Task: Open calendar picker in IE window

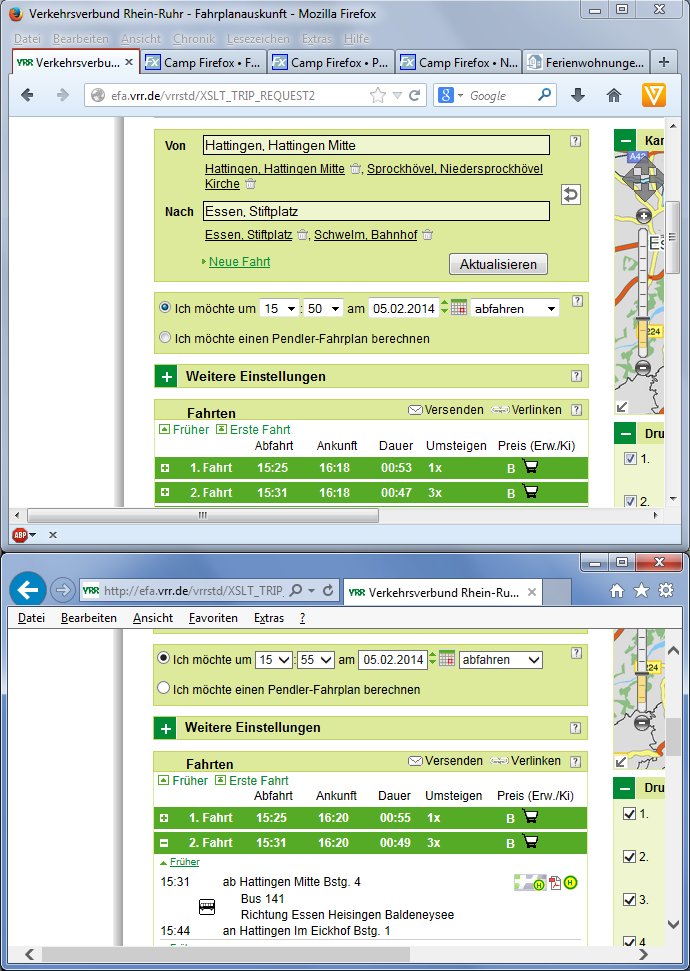Action: pyautogui.click(x=447, y=659)
